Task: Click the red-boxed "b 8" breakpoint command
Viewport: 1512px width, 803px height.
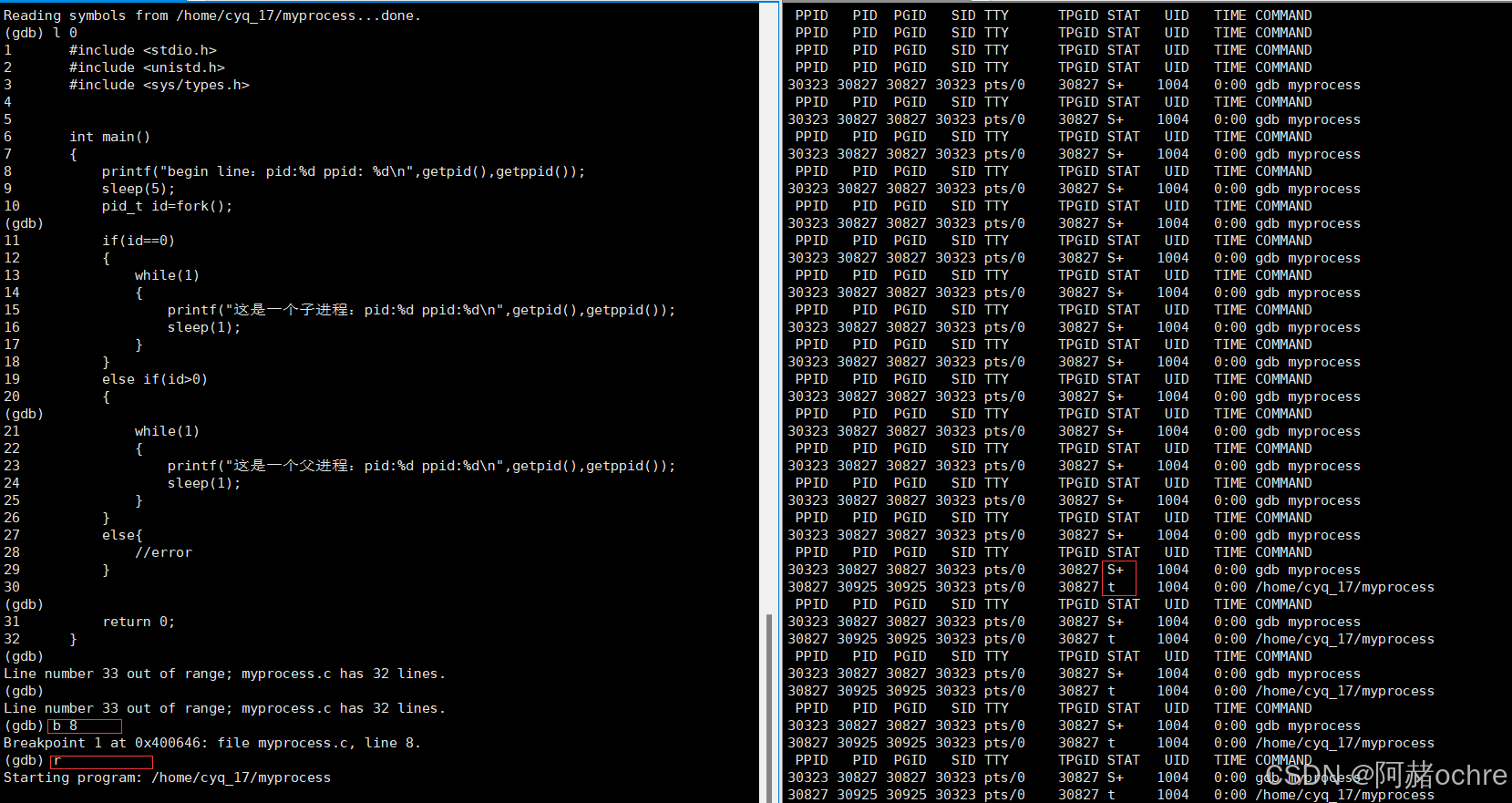Action: [x=84, y=726]
